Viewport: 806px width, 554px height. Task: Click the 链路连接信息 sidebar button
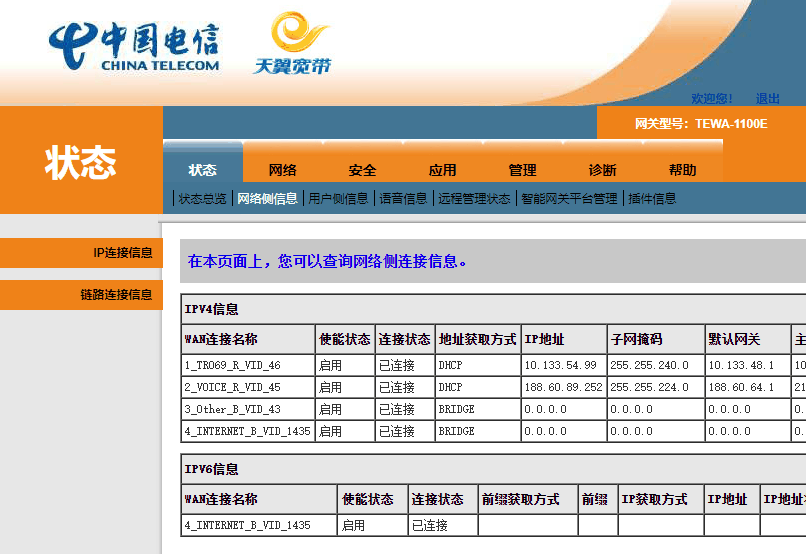[x=81, y=295]
